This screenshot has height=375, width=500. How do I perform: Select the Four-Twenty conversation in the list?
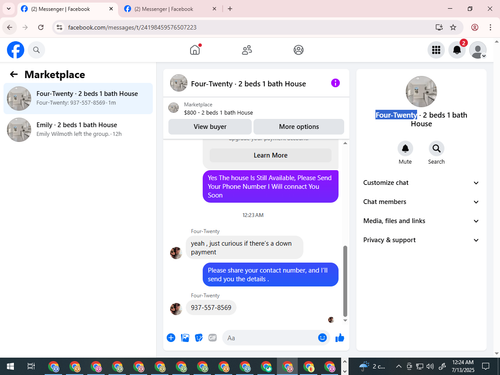coord(78,98)
